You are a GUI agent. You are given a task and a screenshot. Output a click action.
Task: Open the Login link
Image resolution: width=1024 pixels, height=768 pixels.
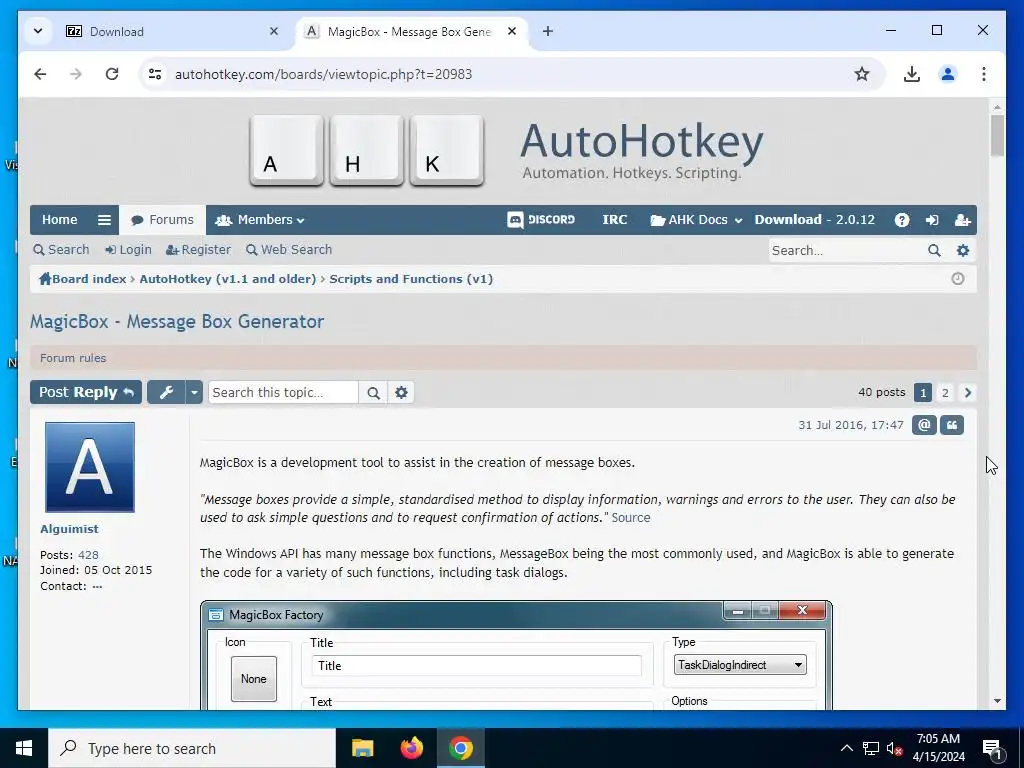point(128,249)
